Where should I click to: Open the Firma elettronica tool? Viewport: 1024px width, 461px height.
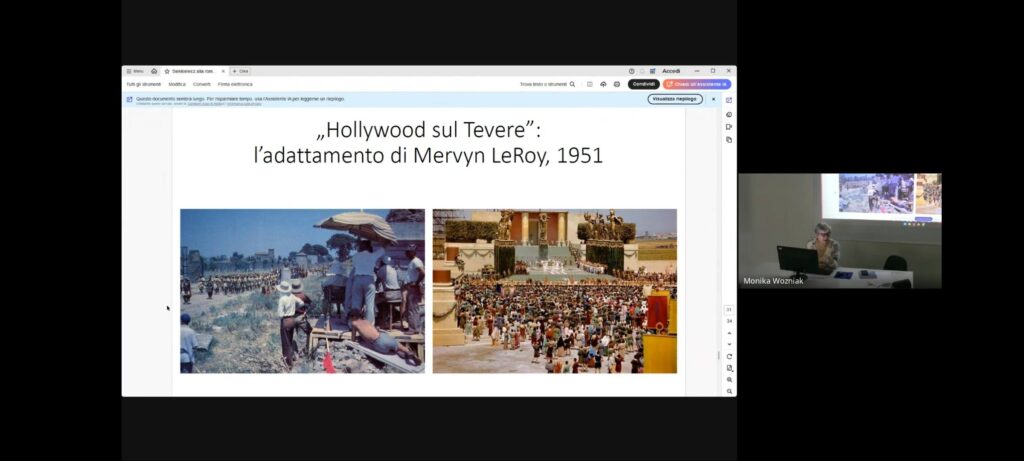click(235, 84)
